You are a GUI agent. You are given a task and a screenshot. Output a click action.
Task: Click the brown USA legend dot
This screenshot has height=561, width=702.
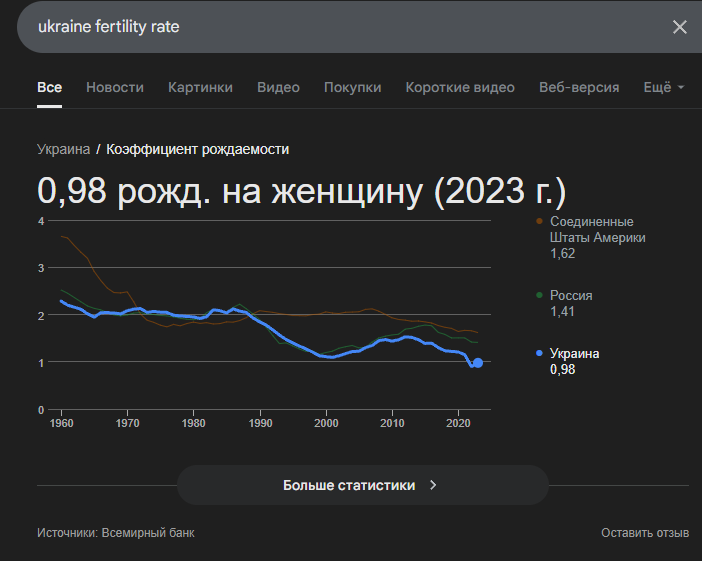539,221
